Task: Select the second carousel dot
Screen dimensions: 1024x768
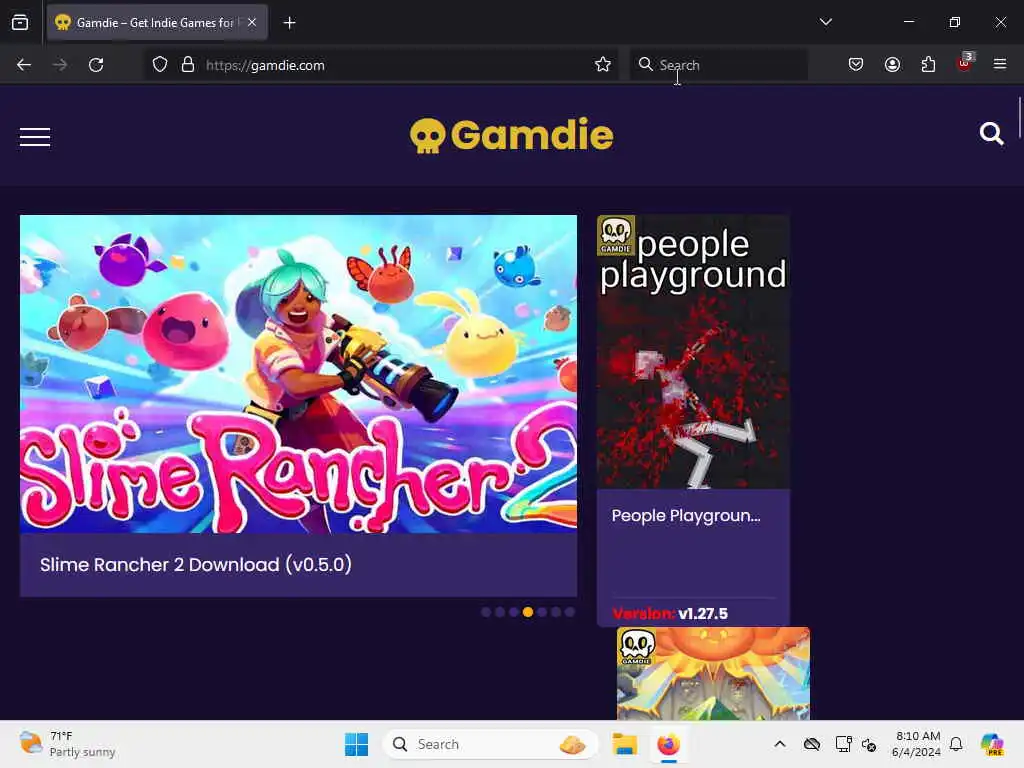Action: [x=500, y=612]
